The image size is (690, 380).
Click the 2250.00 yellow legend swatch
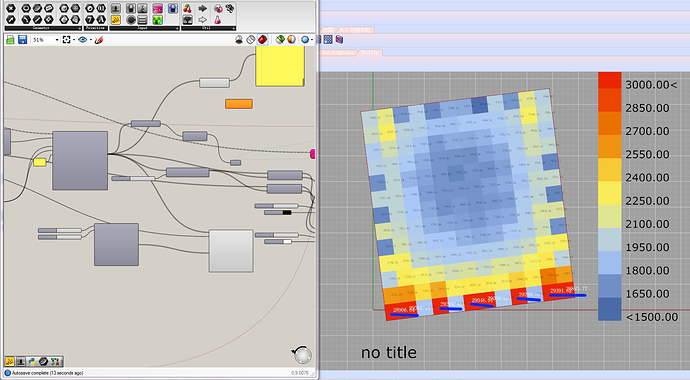[609, 193]
